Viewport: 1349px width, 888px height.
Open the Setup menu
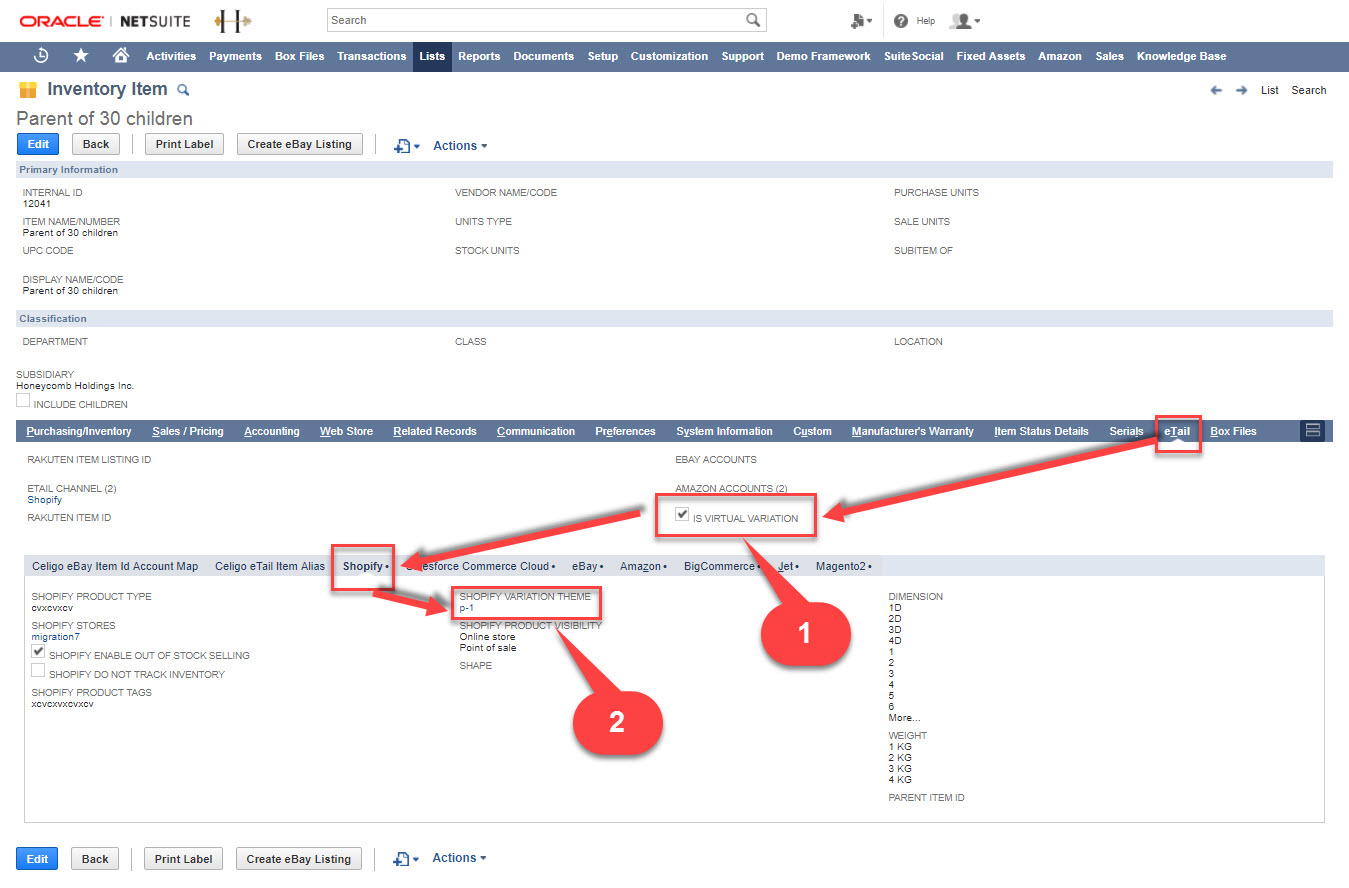[x=602, y=56]
